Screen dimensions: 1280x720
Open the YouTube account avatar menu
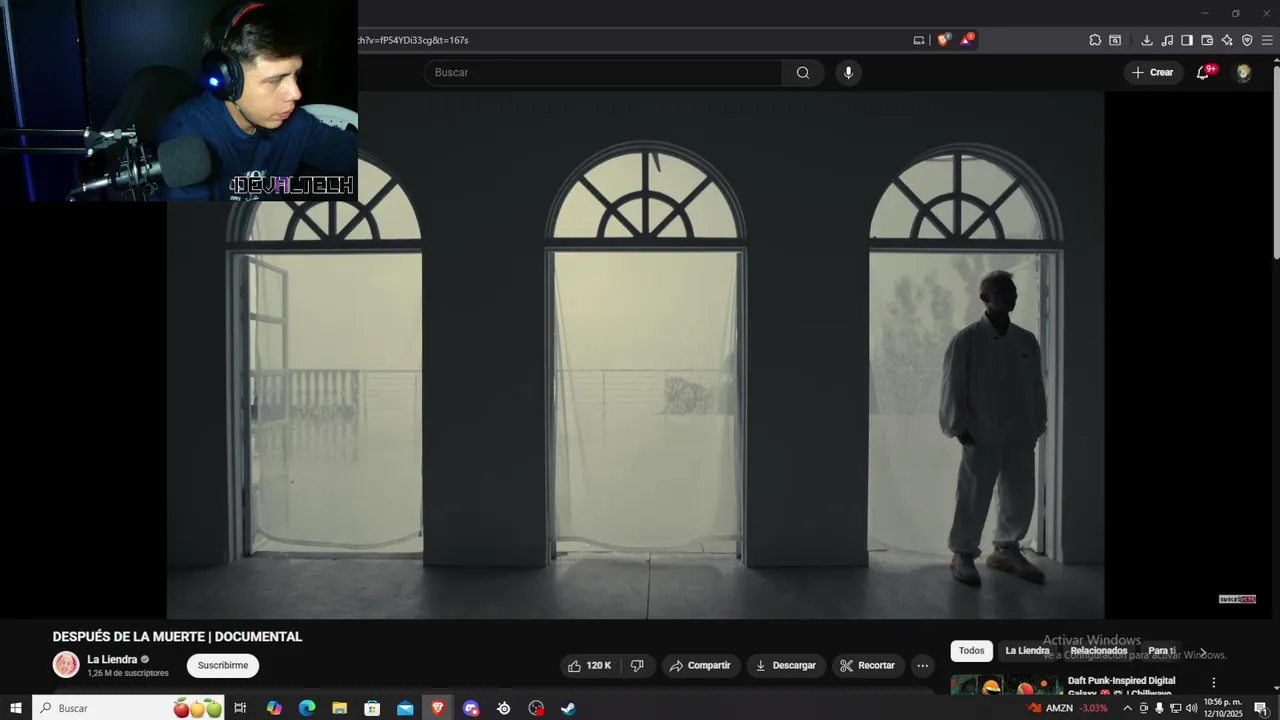[1243, 72]
